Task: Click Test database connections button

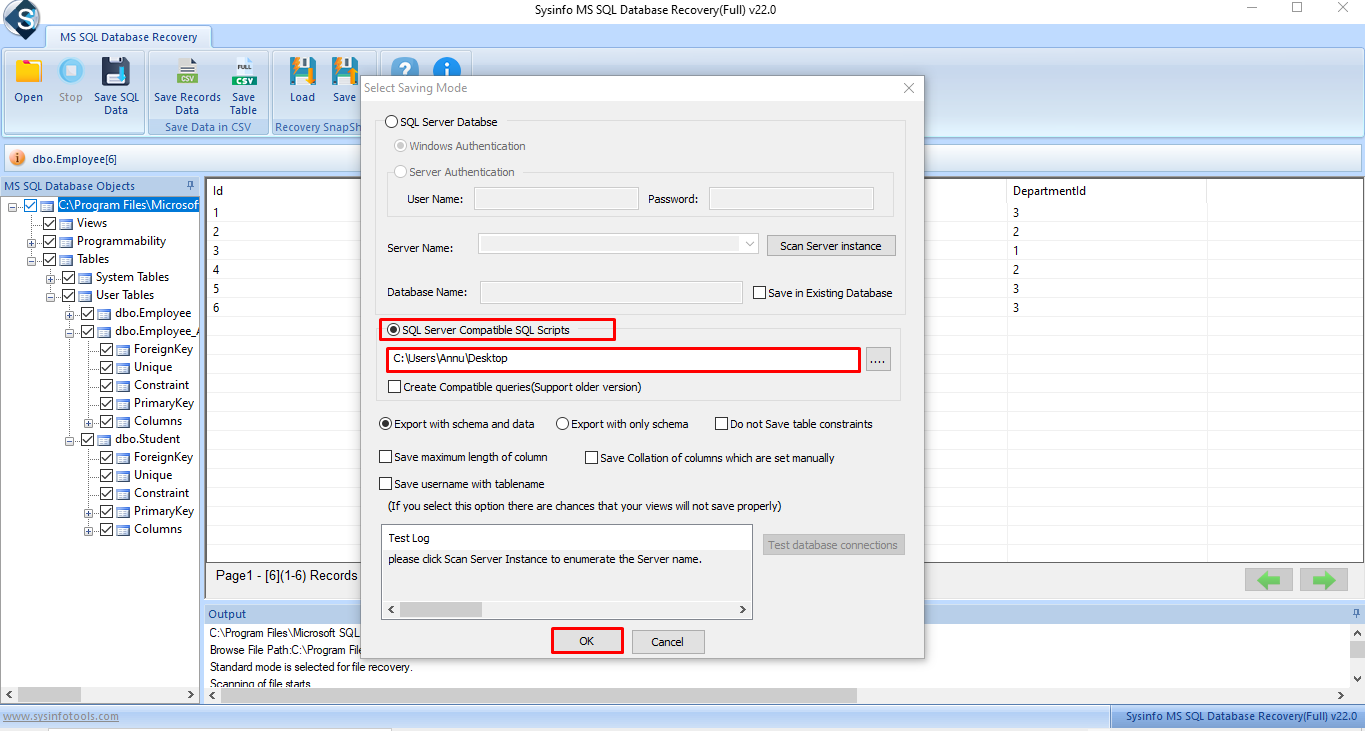Action: [833, 545]
